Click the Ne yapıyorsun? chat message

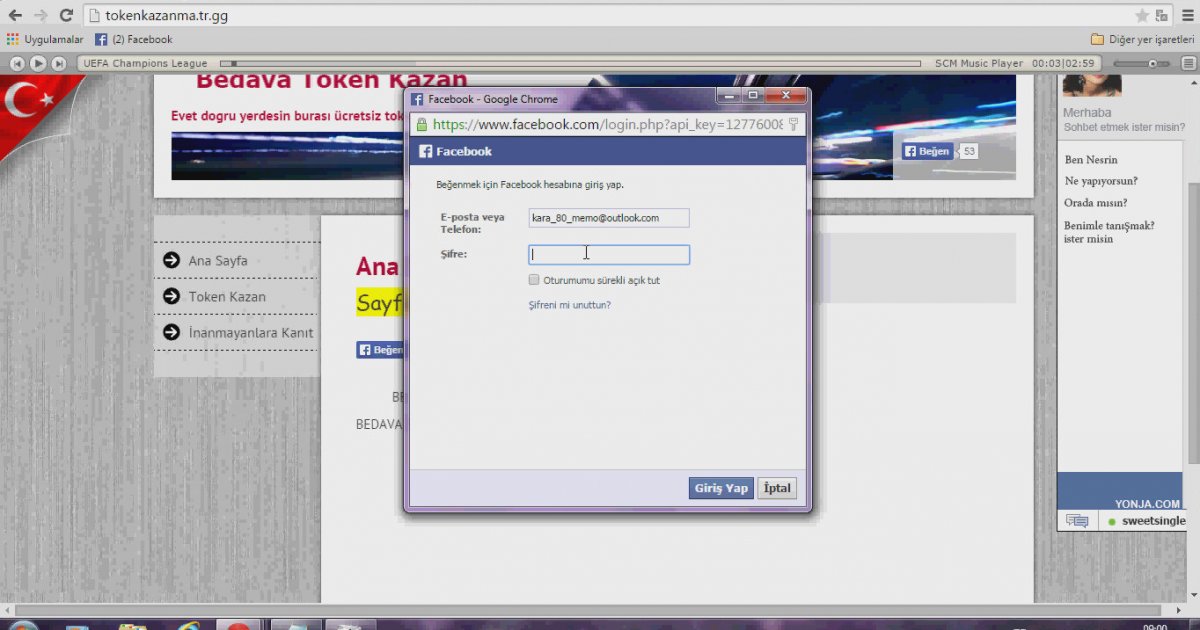pos(1101,181)
